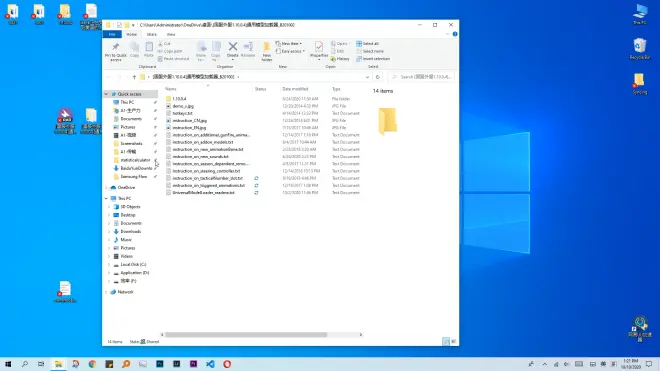660x371 pixels.
Task: Pin to Quick access in the ribbon
Action: (x=116, y=51)
